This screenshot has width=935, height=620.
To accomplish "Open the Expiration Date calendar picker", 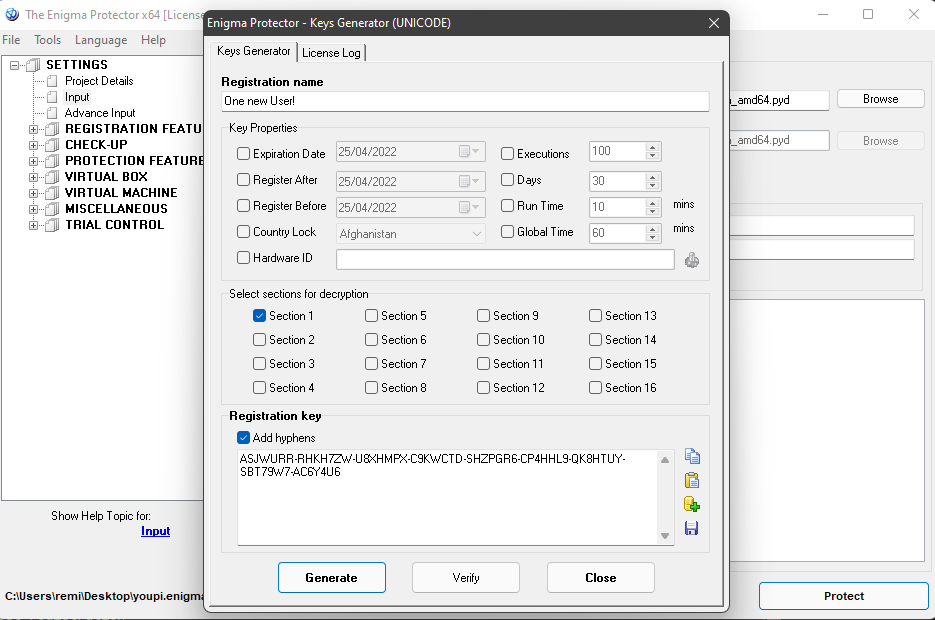I will 469,153.
